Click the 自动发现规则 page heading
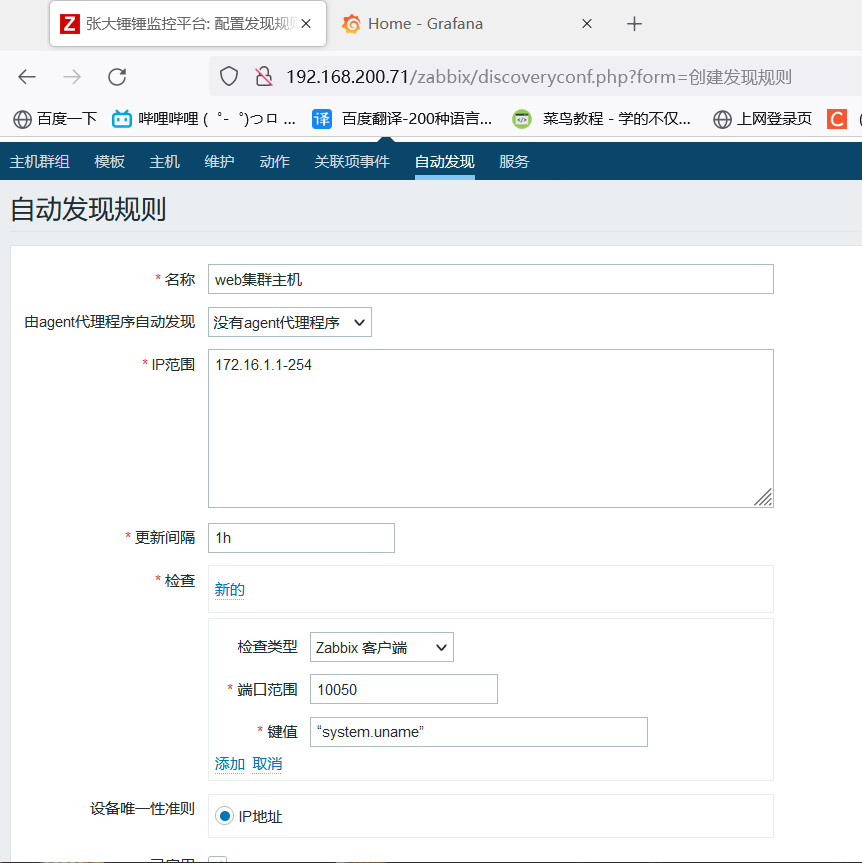Screen dimensions: 862x863 click(88, 210)
